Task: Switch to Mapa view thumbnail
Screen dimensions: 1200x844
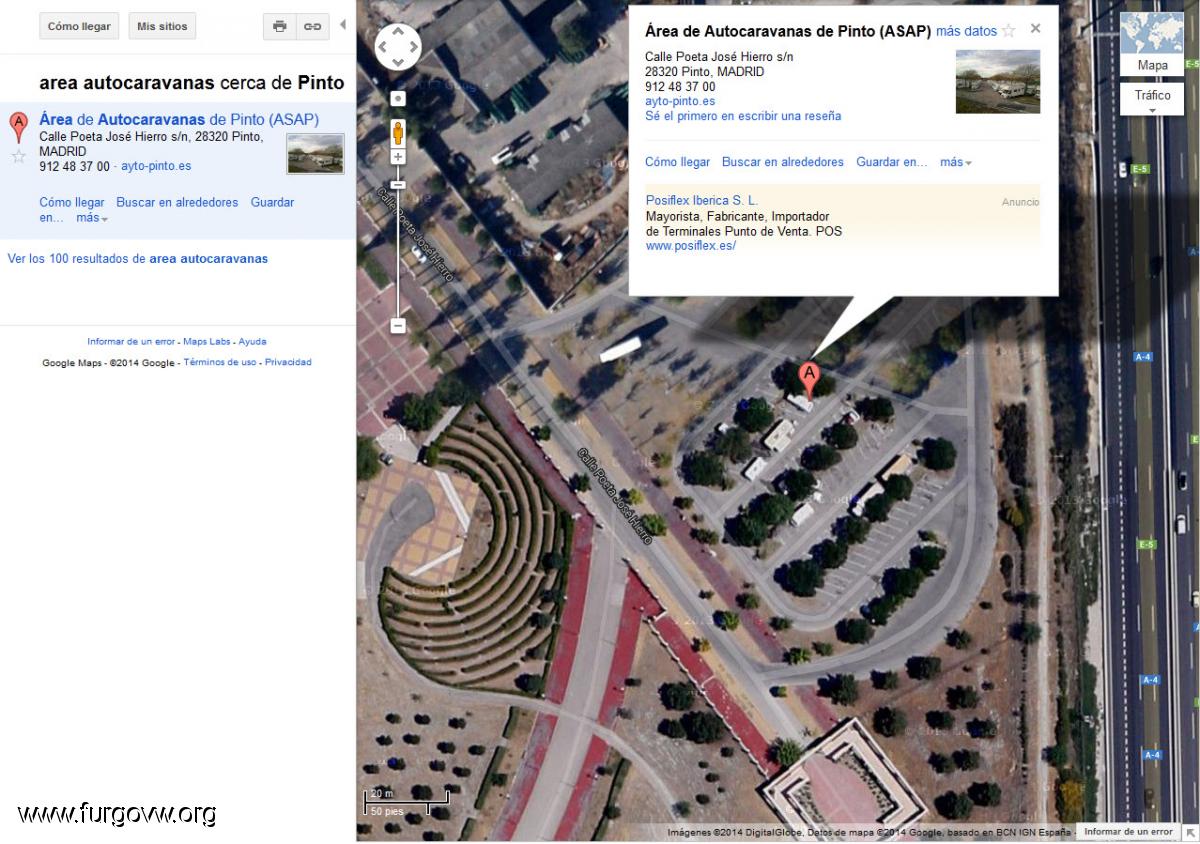Action: point(1152,44)
